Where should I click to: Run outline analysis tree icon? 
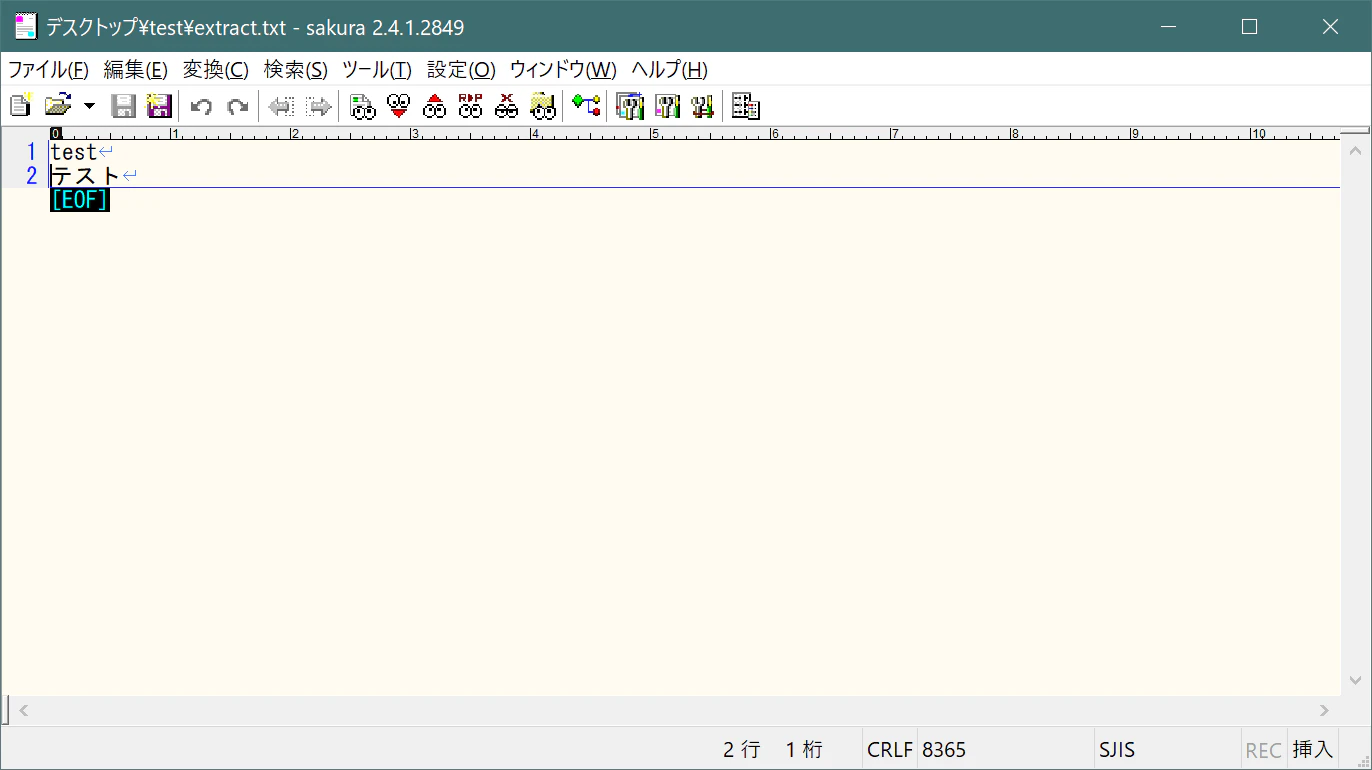586,106
